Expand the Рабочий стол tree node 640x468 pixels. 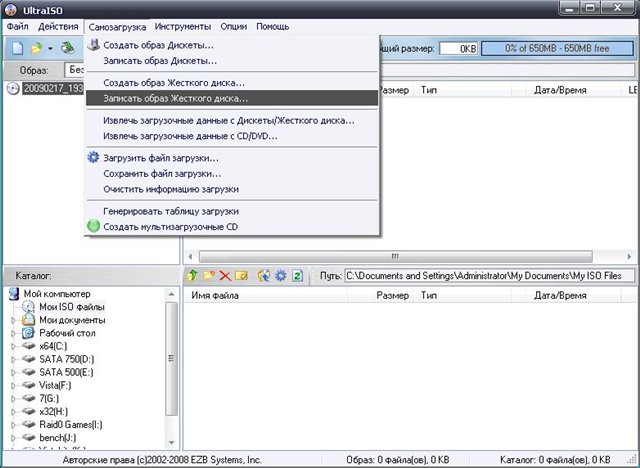coord(13,333)
